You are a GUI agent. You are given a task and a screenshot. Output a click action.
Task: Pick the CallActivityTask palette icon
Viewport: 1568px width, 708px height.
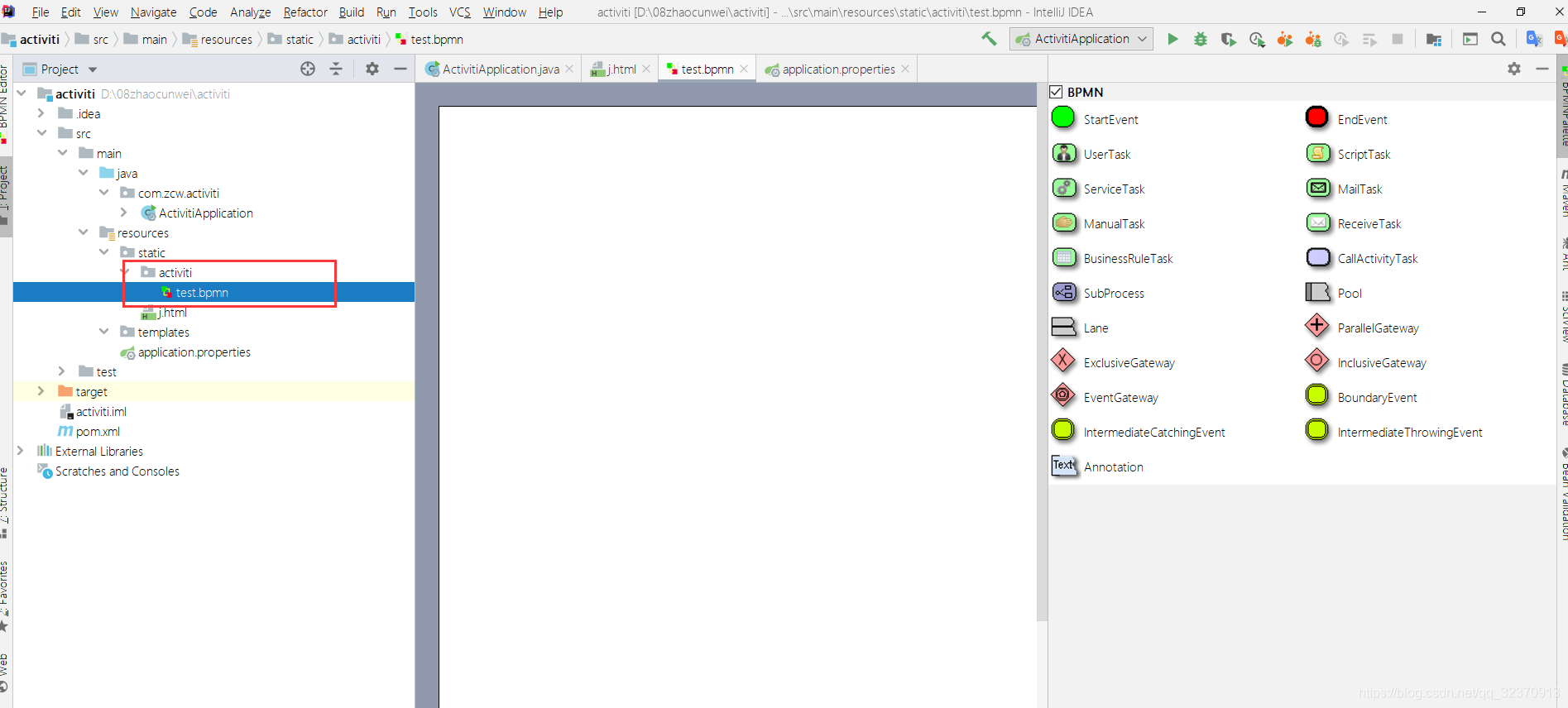pos(1318,258)
